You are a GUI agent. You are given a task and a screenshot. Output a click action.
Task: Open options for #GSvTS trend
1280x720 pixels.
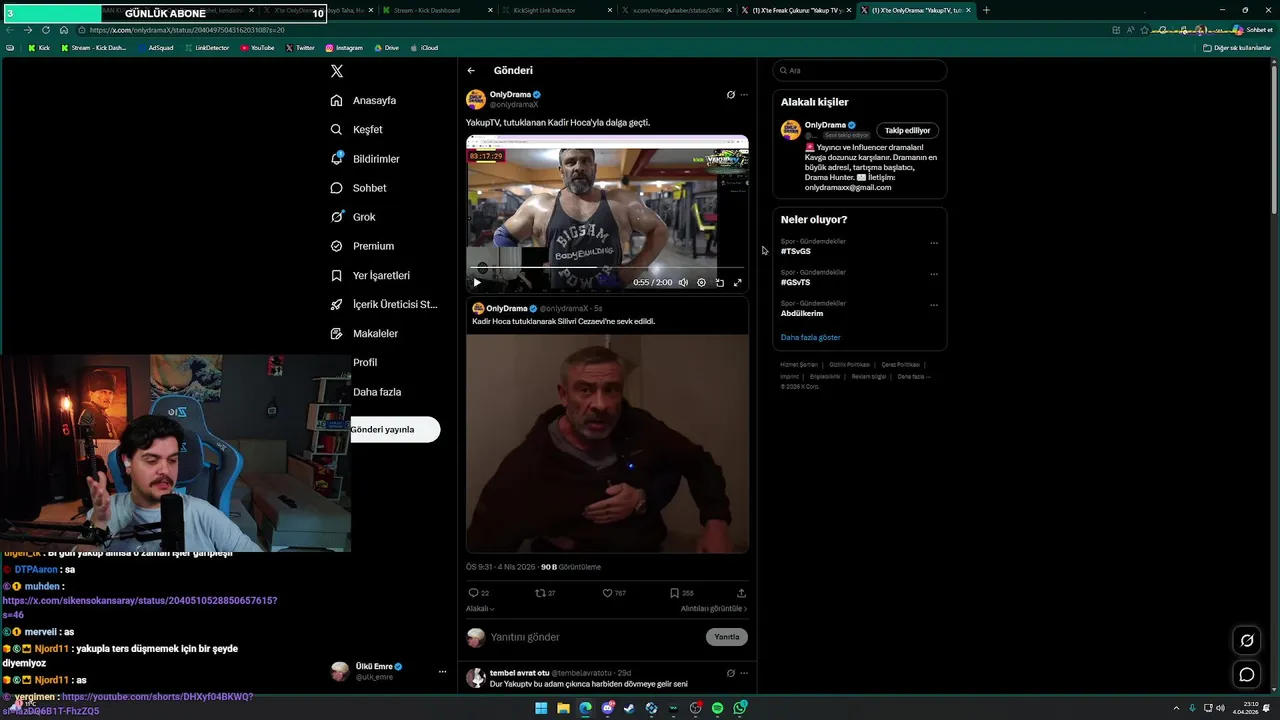pos(934,274)
